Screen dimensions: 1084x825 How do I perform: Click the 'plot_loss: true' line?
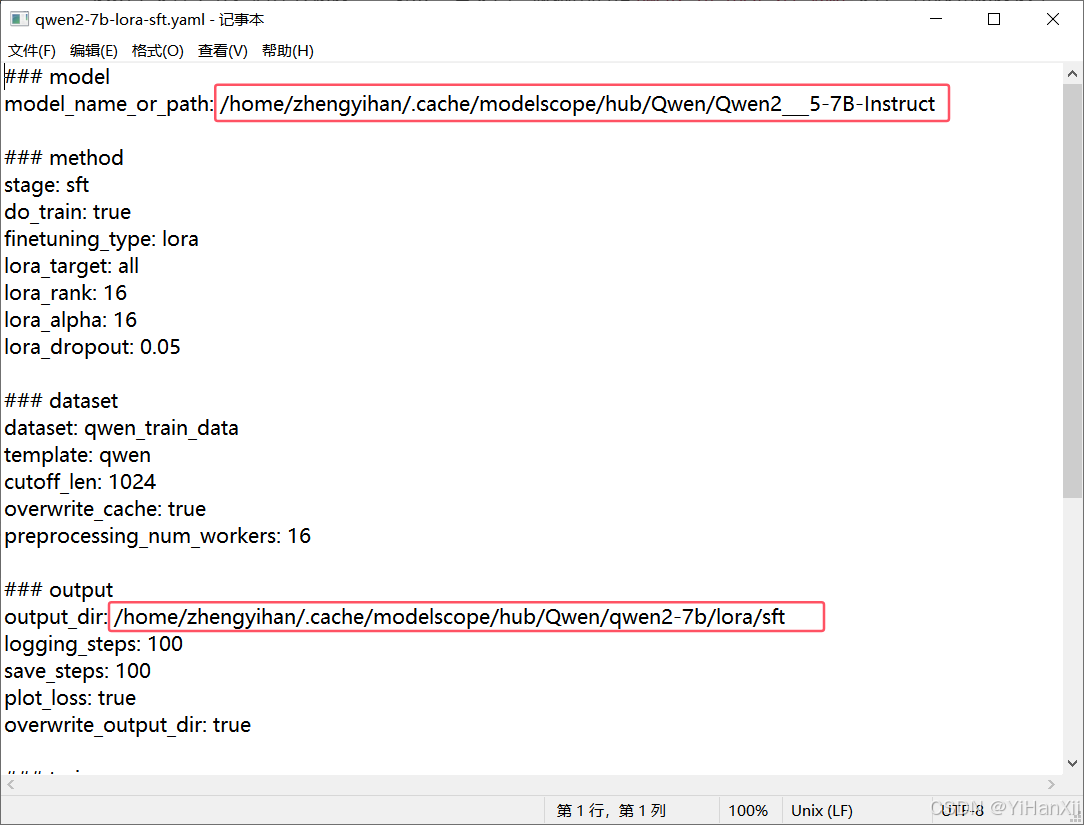(x=69, y=698)
